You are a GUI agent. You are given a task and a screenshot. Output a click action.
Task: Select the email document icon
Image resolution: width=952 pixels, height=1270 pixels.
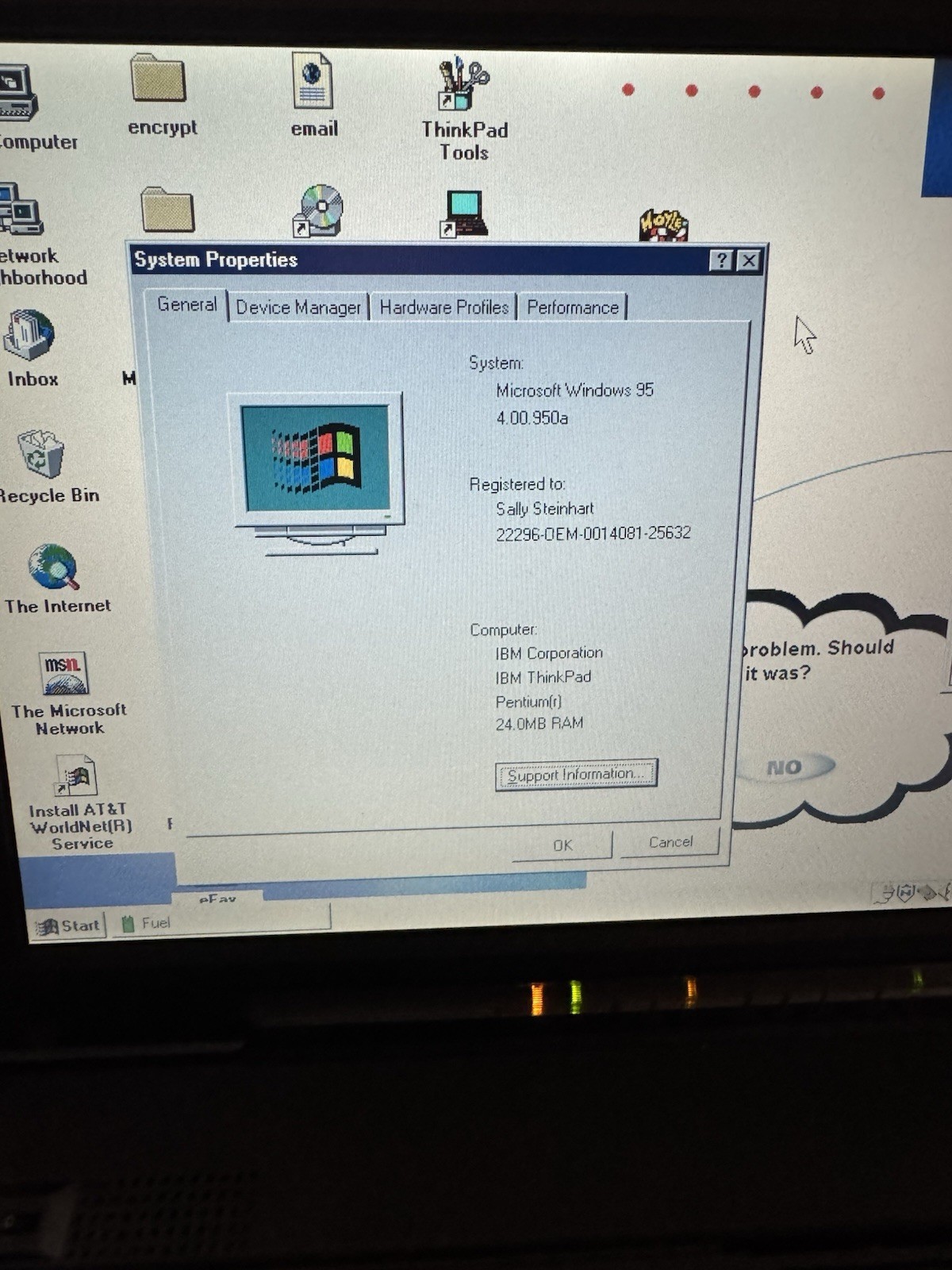tap(312, 79)
